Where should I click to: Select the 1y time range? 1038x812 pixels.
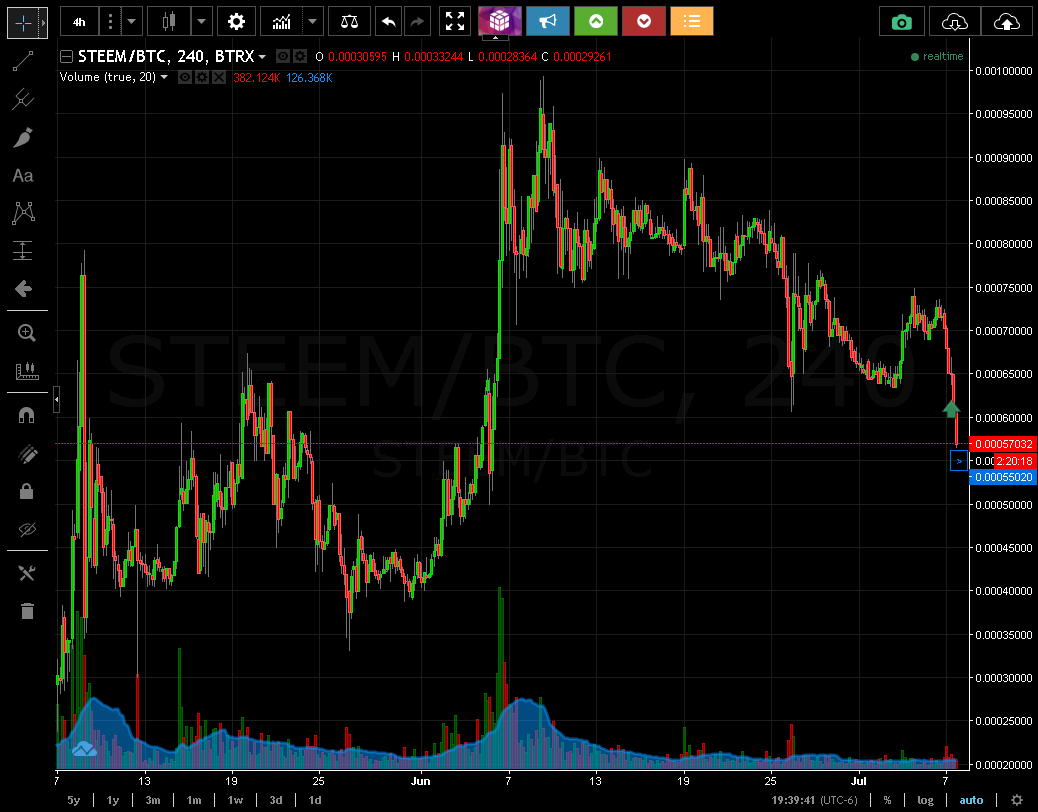(x=113, y=800)
